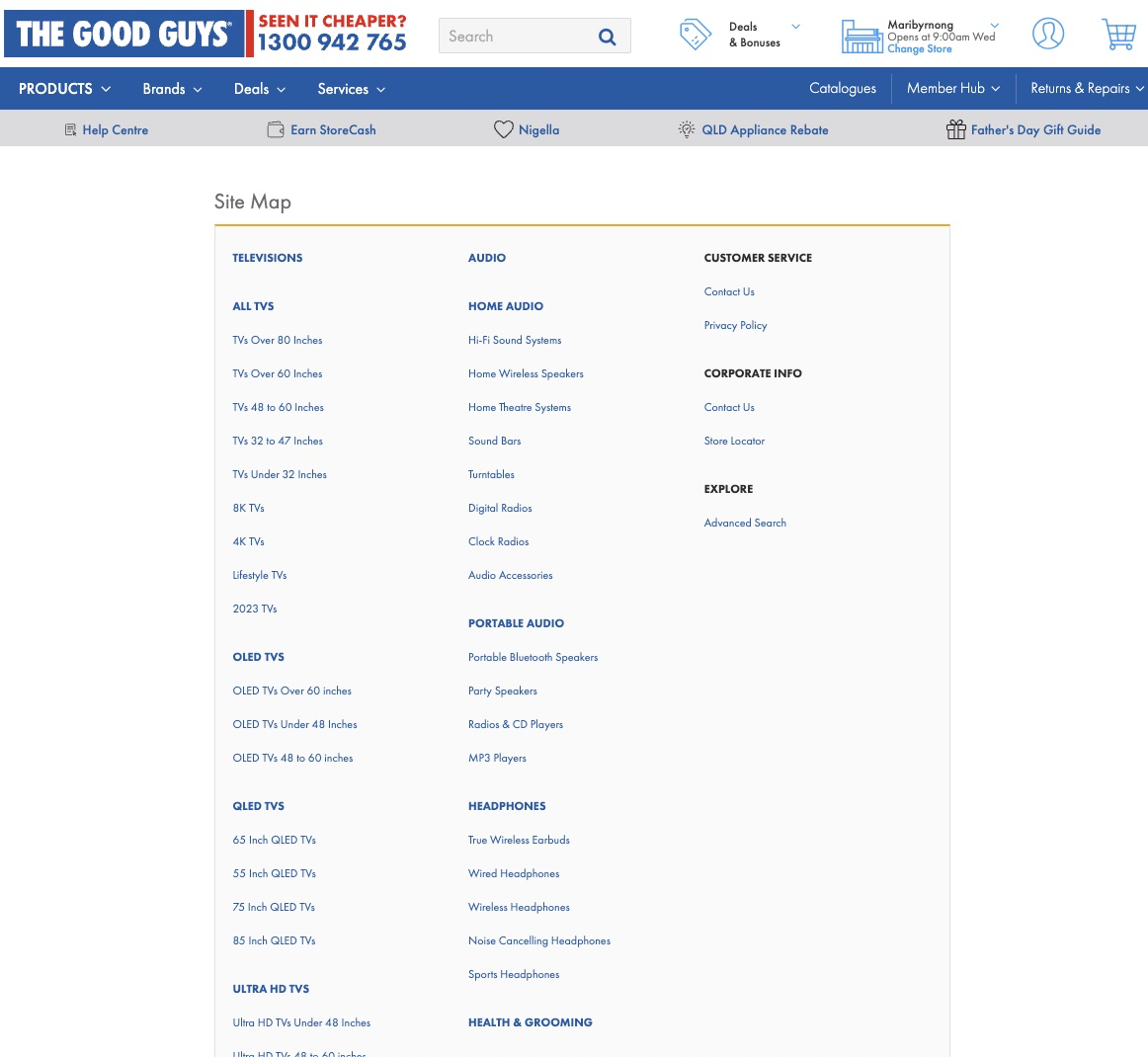Click the store building icon
This screenshot has height=1057, width=1148.
click(x=861, y=36)
